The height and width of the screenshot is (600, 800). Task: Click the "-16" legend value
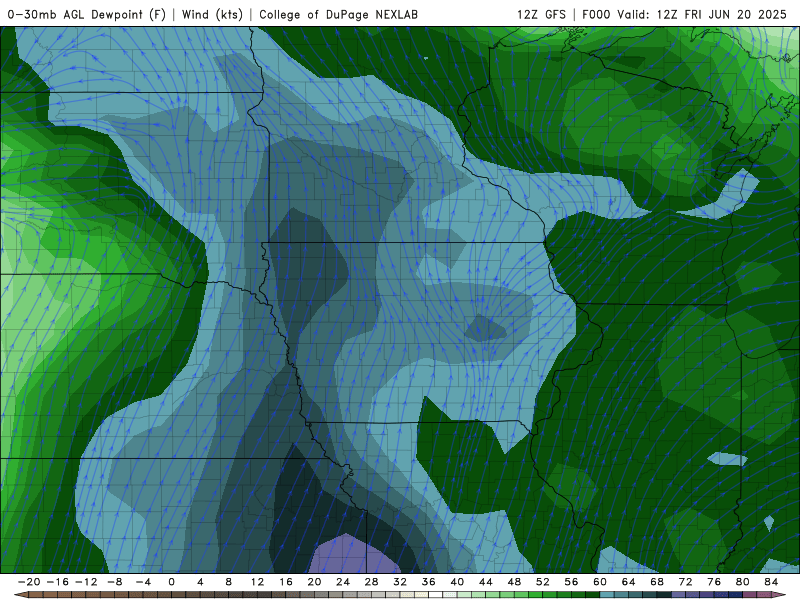click(x=57, y=582)
